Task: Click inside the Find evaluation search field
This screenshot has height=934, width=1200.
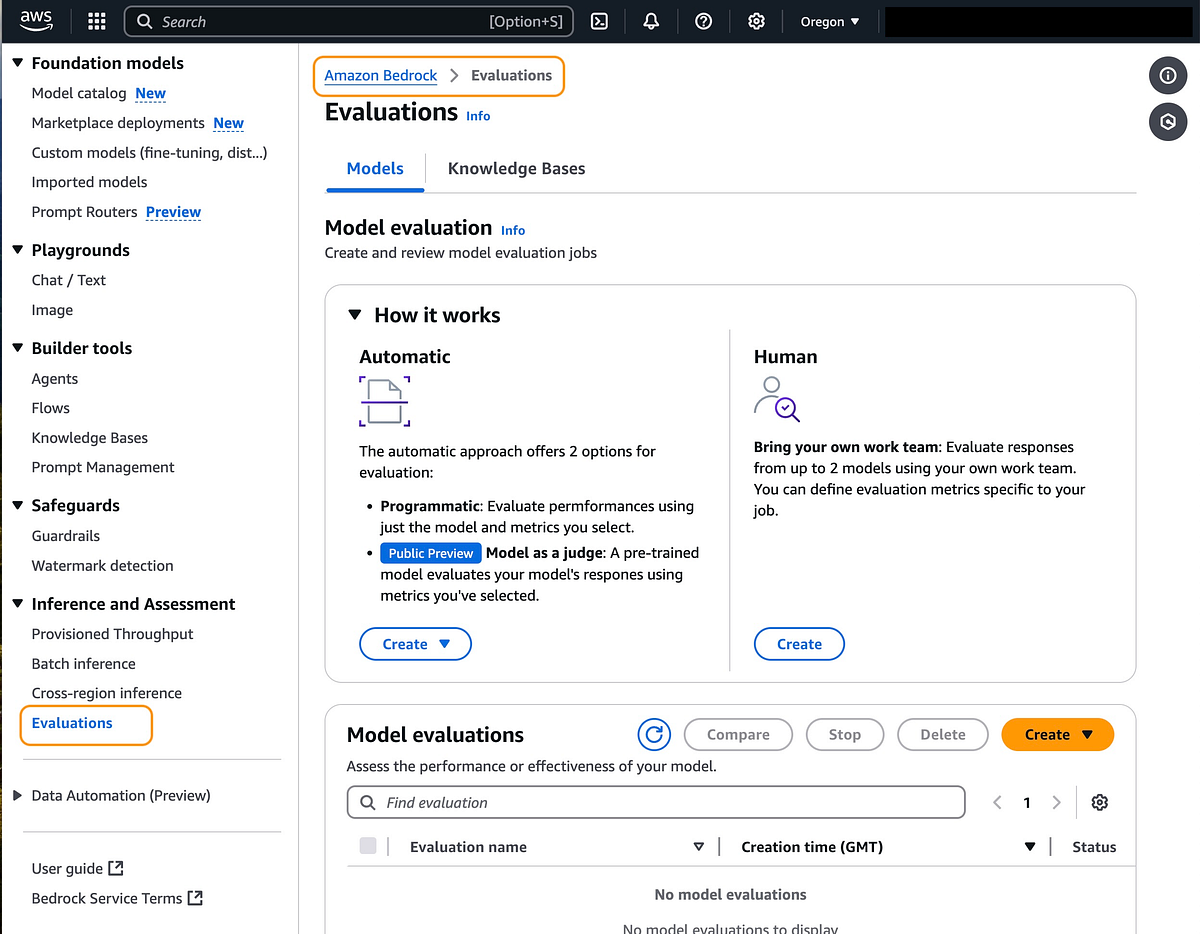Action: tap(655, 802)
